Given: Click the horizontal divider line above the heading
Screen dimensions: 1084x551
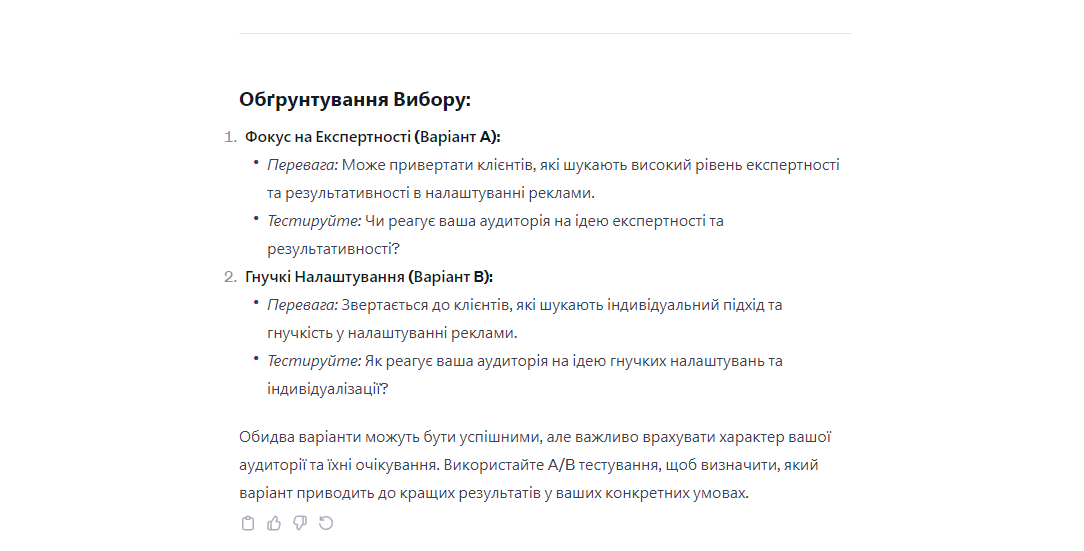Looking at the screenshot, I should click(x=545, y=34).
